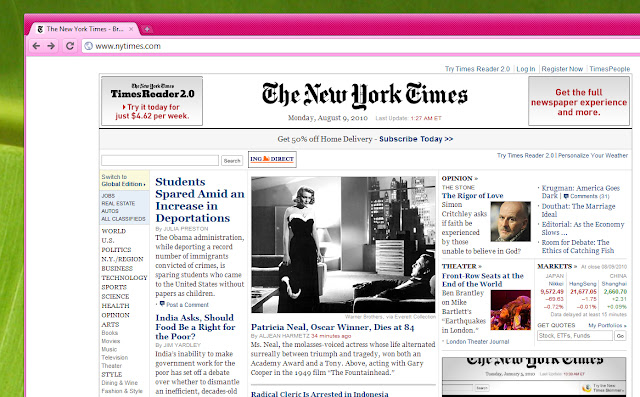This screenshot has width=640, height=397.
Task: Go to the N.Y./REGION section
Action: click(x=122, y=259)
